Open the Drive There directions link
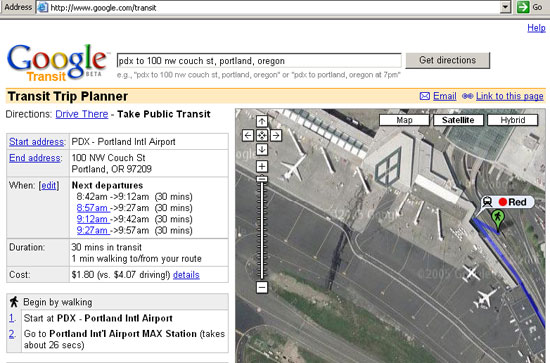Image resolution: width=550 pixels, height=363 pixels. pyautogui.click(x=82, y=114)
